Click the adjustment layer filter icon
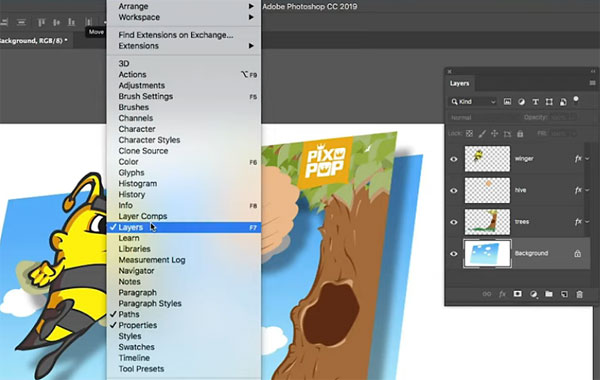This screenshot has width=600, height=380. click(x=521, y=102)
